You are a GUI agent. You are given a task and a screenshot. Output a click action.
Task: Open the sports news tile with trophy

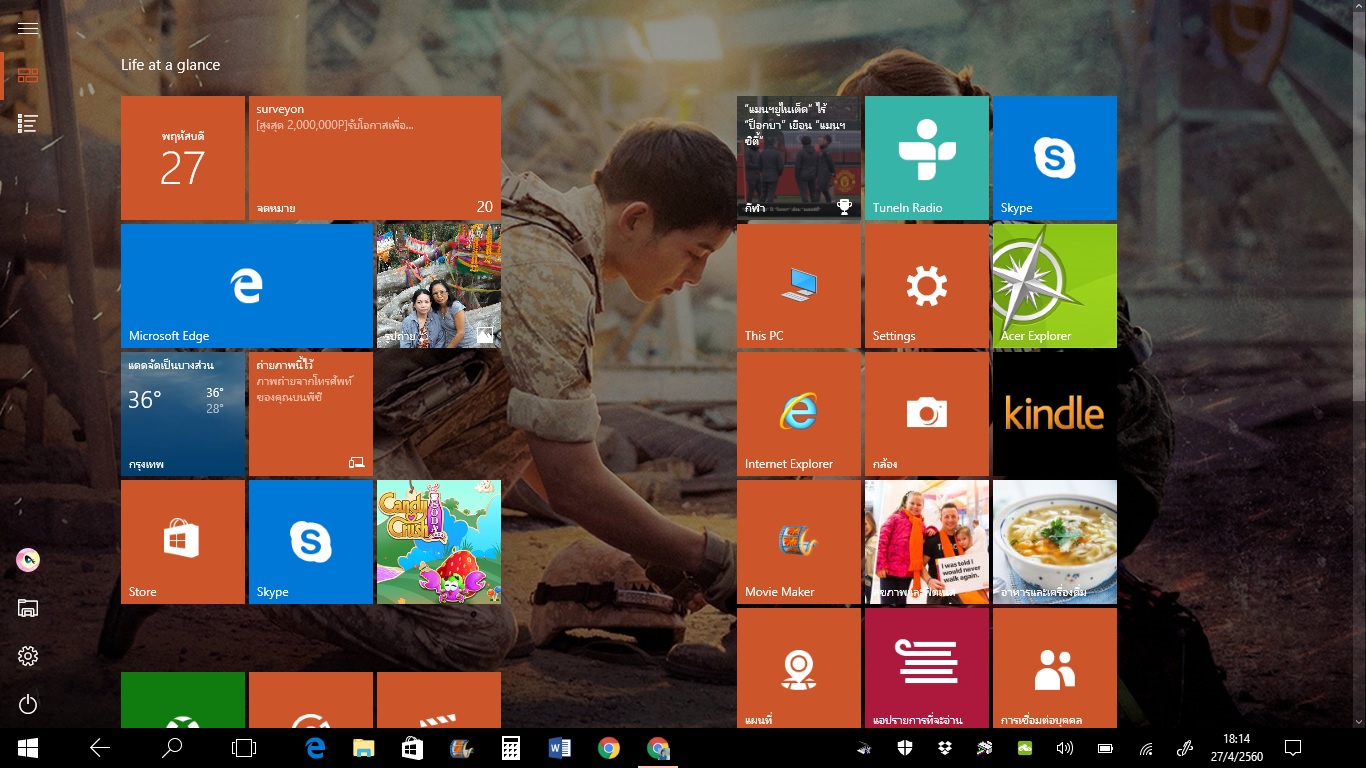(x=799, y=158)
